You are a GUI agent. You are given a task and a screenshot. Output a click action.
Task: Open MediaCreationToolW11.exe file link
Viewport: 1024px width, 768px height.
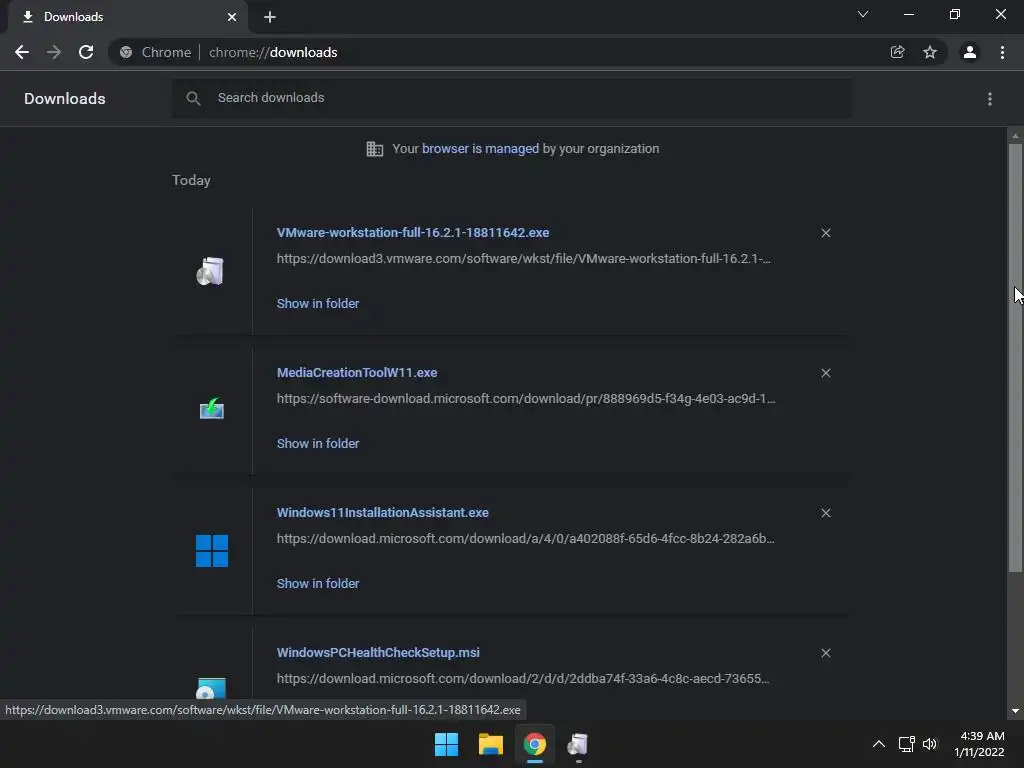click(x=357, y=372)
